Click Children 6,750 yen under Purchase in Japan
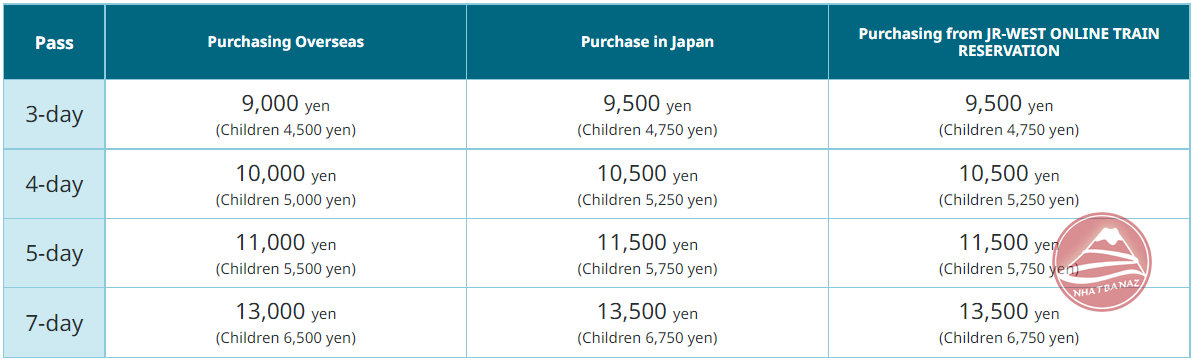 647,338
